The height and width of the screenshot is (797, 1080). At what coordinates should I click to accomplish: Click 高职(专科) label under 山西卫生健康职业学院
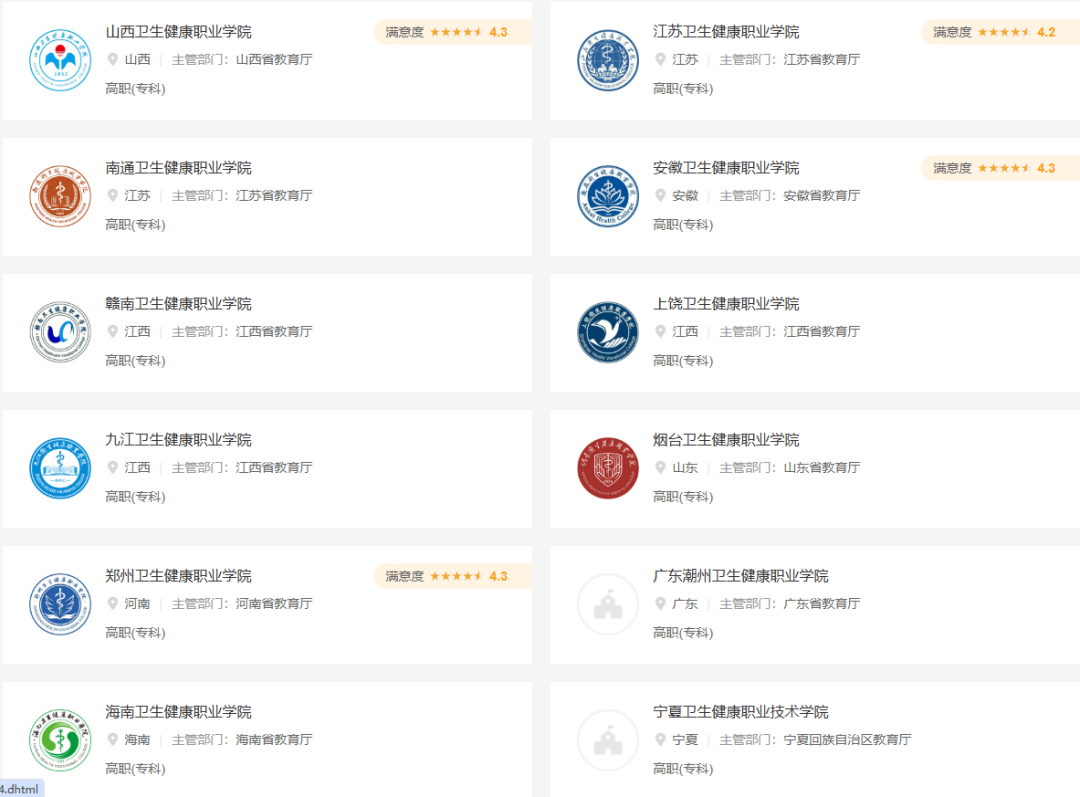(x=135, y=89)
